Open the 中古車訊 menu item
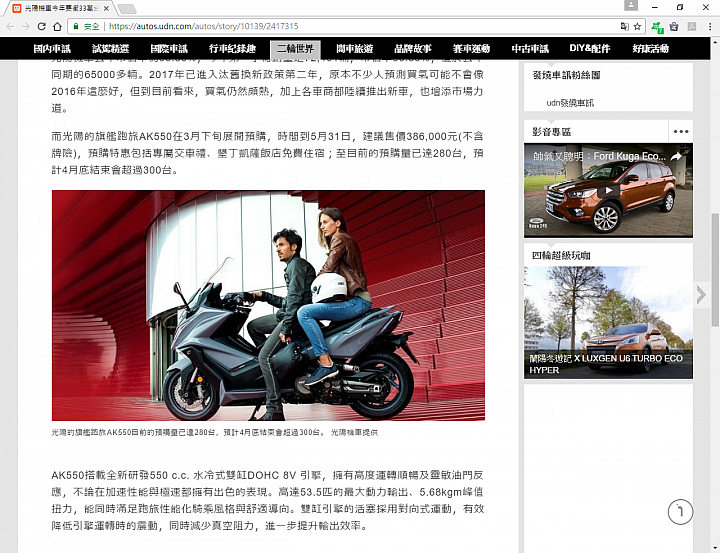Screen dimensions: 720x553 click(x=530, y=48)
